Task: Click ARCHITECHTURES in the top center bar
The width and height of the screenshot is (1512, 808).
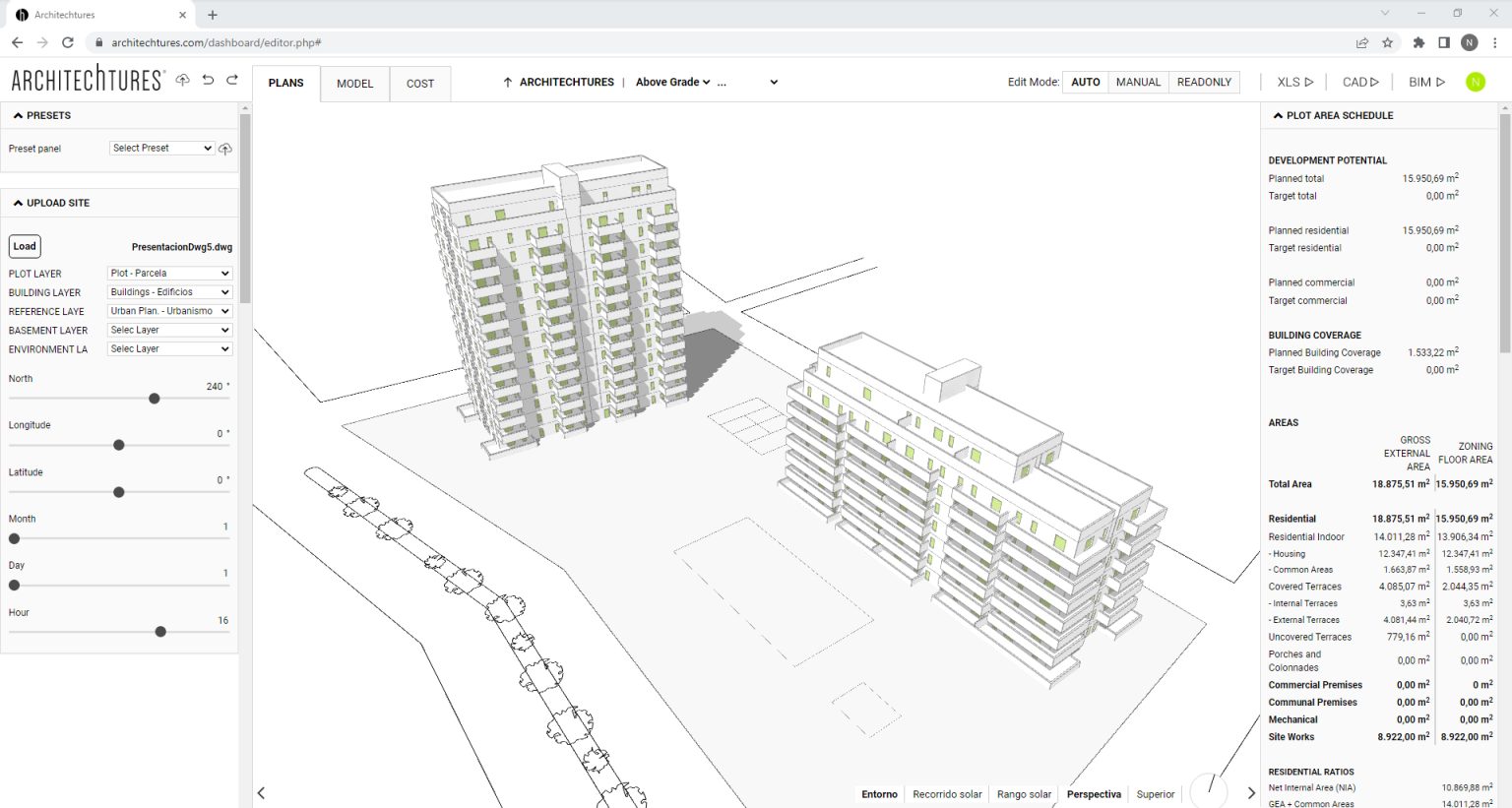Action: 568,82
